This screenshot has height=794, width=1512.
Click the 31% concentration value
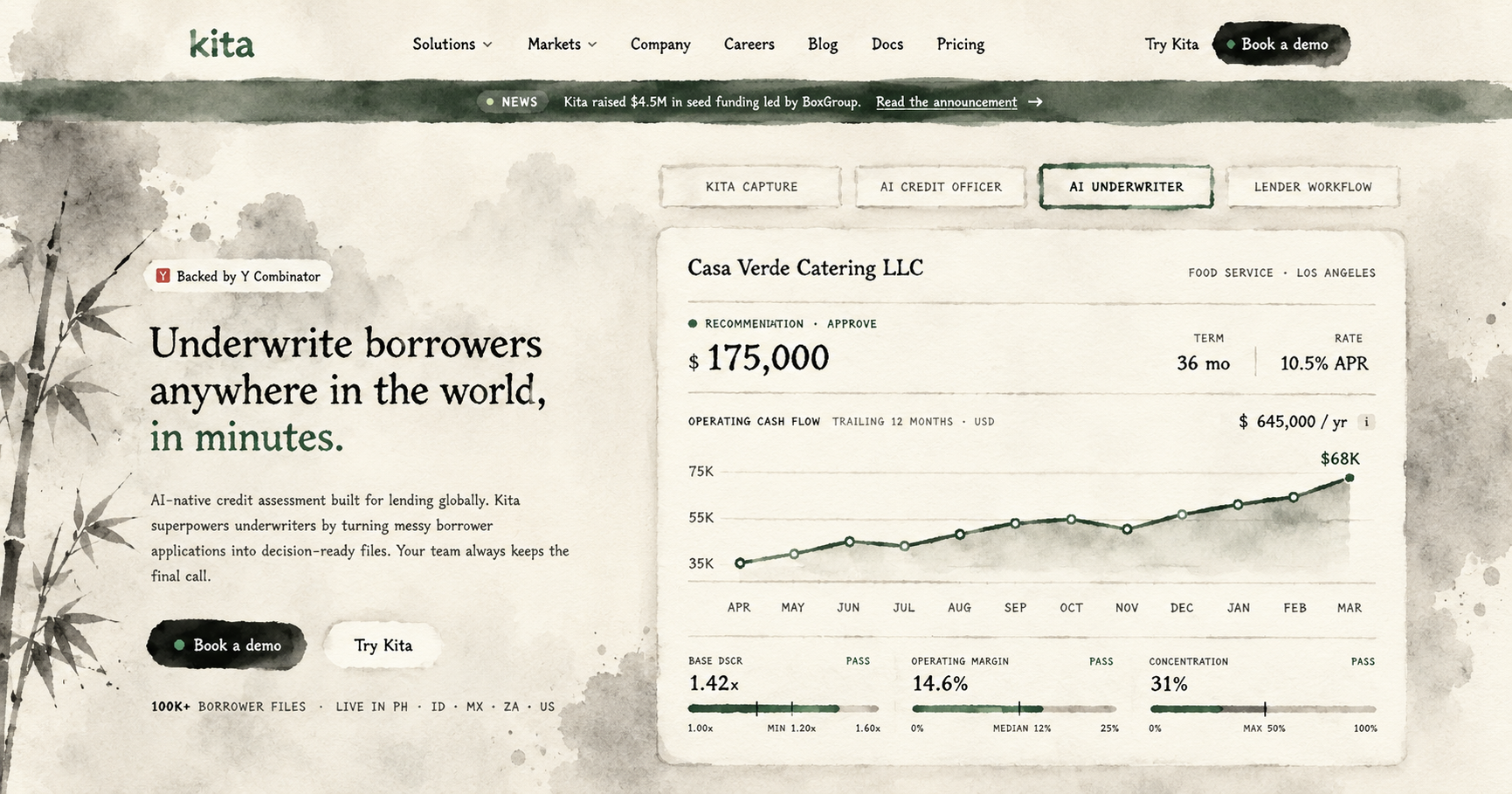point(1169,683)
